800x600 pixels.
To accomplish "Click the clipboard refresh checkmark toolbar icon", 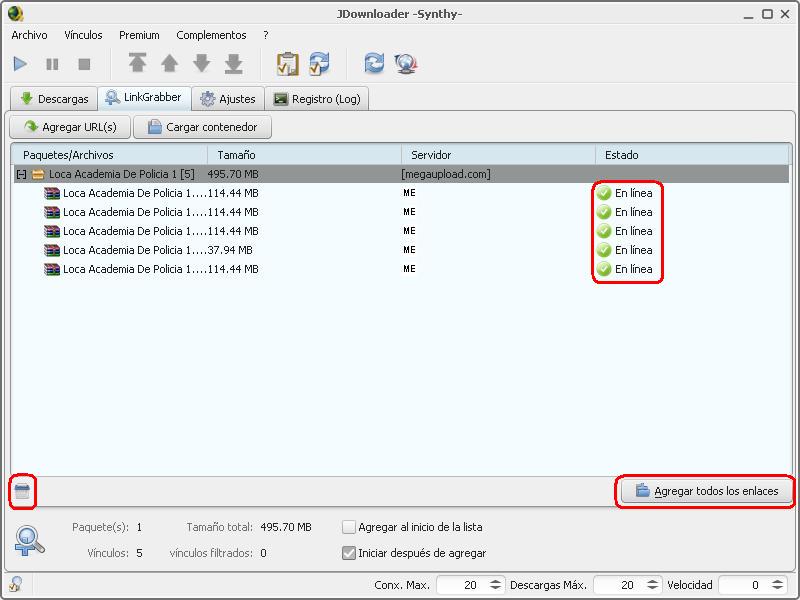I will click(319, 64).
